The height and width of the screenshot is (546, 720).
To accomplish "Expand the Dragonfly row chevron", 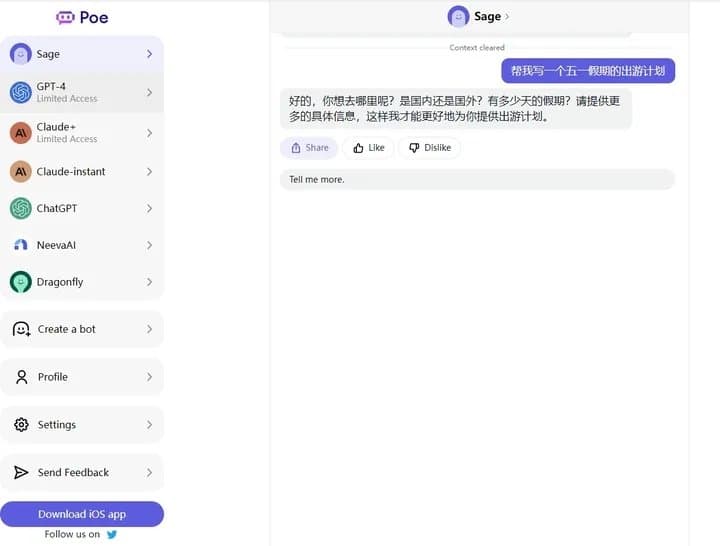I will pyautogui.click(x=149, y=282).
